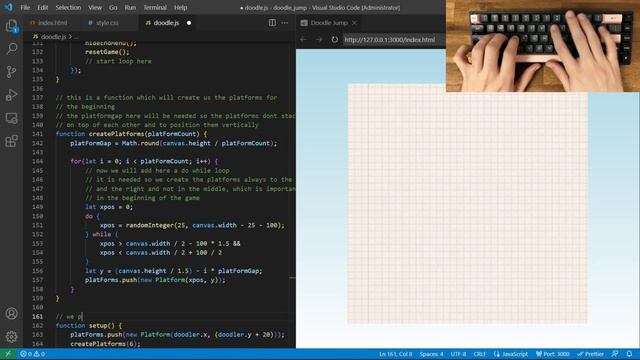Click the line number 141 in gutter
The image size is (640, 360).
point(37,134)
